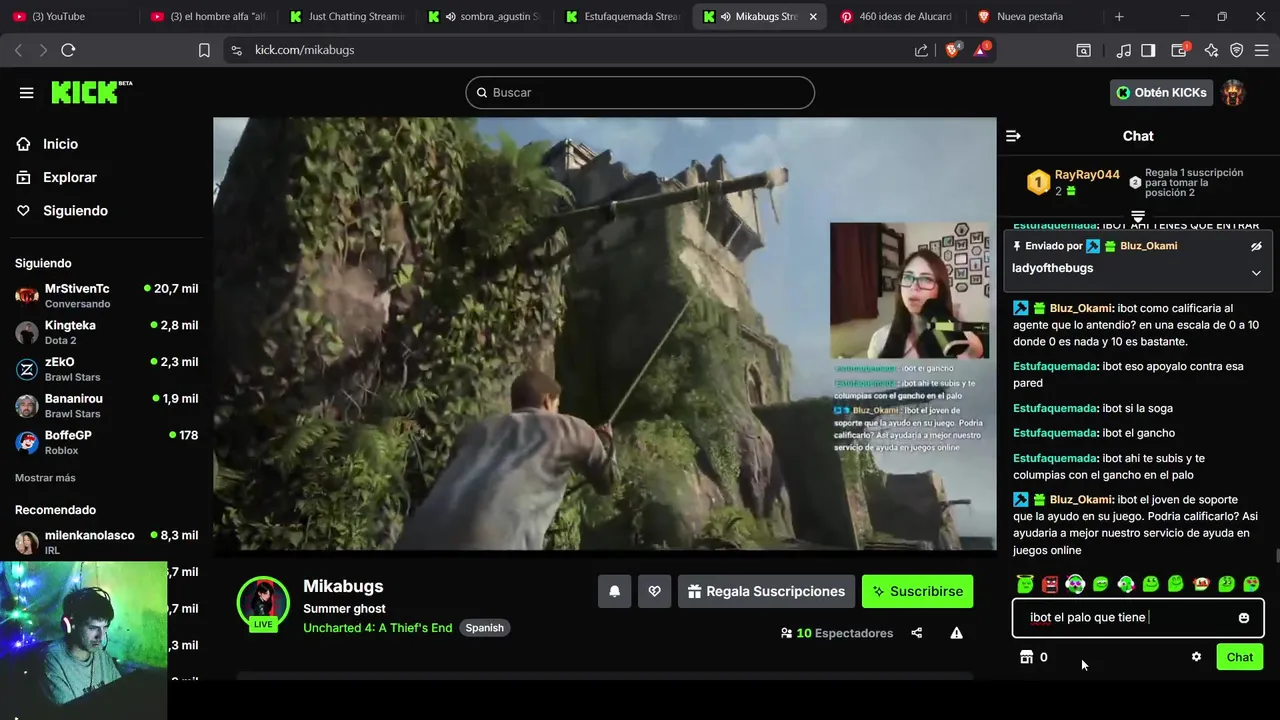Open Uncharted 4: A Thief's End category link

click(x=378, y=628)
